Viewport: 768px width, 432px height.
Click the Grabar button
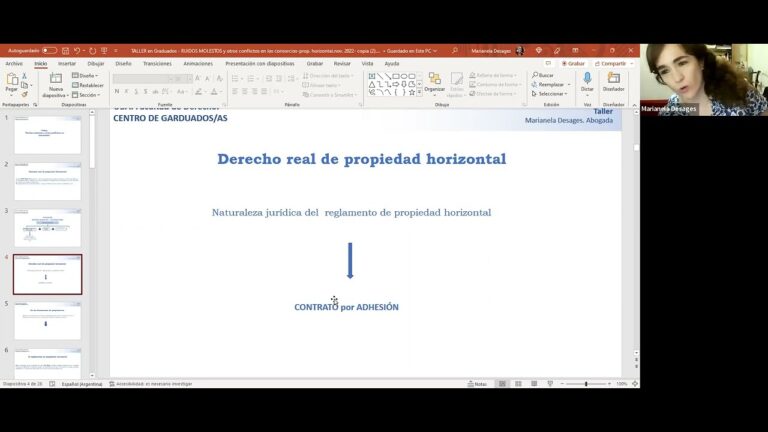point(573,63)
